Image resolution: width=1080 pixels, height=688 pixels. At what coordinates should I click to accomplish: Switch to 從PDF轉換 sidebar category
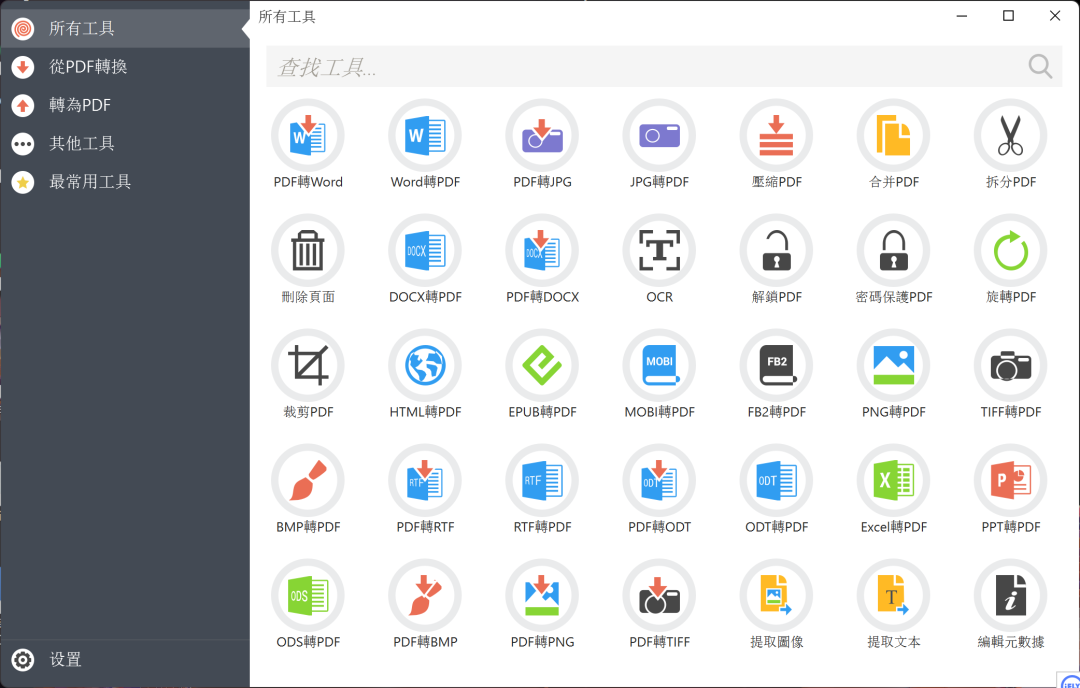tap(88, 67)
